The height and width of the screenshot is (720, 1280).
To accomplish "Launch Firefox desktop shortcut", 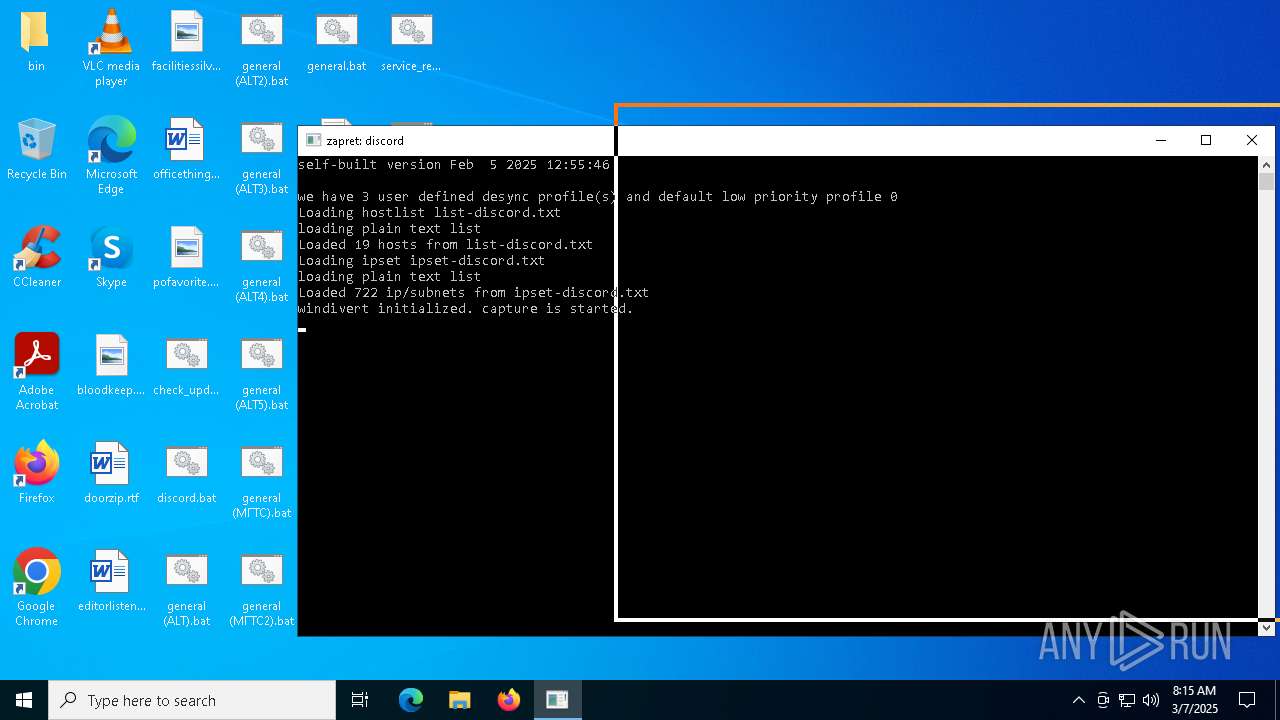I will 36,472.
